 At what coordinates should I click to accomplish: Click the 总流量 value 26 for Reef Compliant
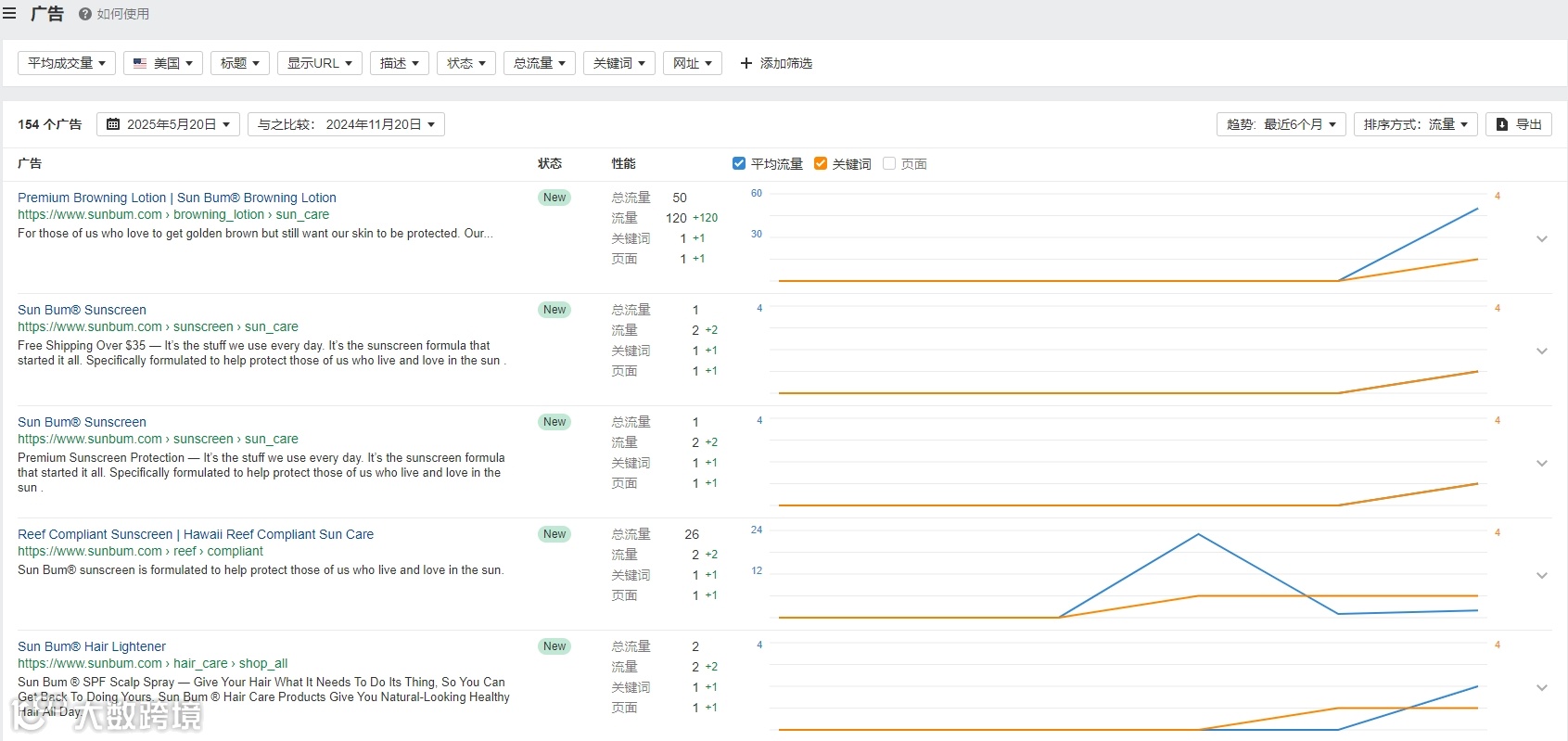[x=692, y=534]
